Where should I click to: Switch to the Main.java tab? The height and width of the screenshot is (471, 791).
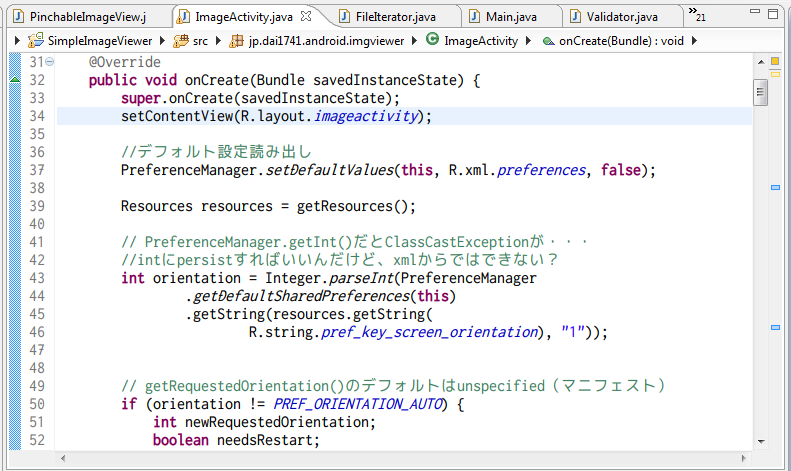pos(511,17)
